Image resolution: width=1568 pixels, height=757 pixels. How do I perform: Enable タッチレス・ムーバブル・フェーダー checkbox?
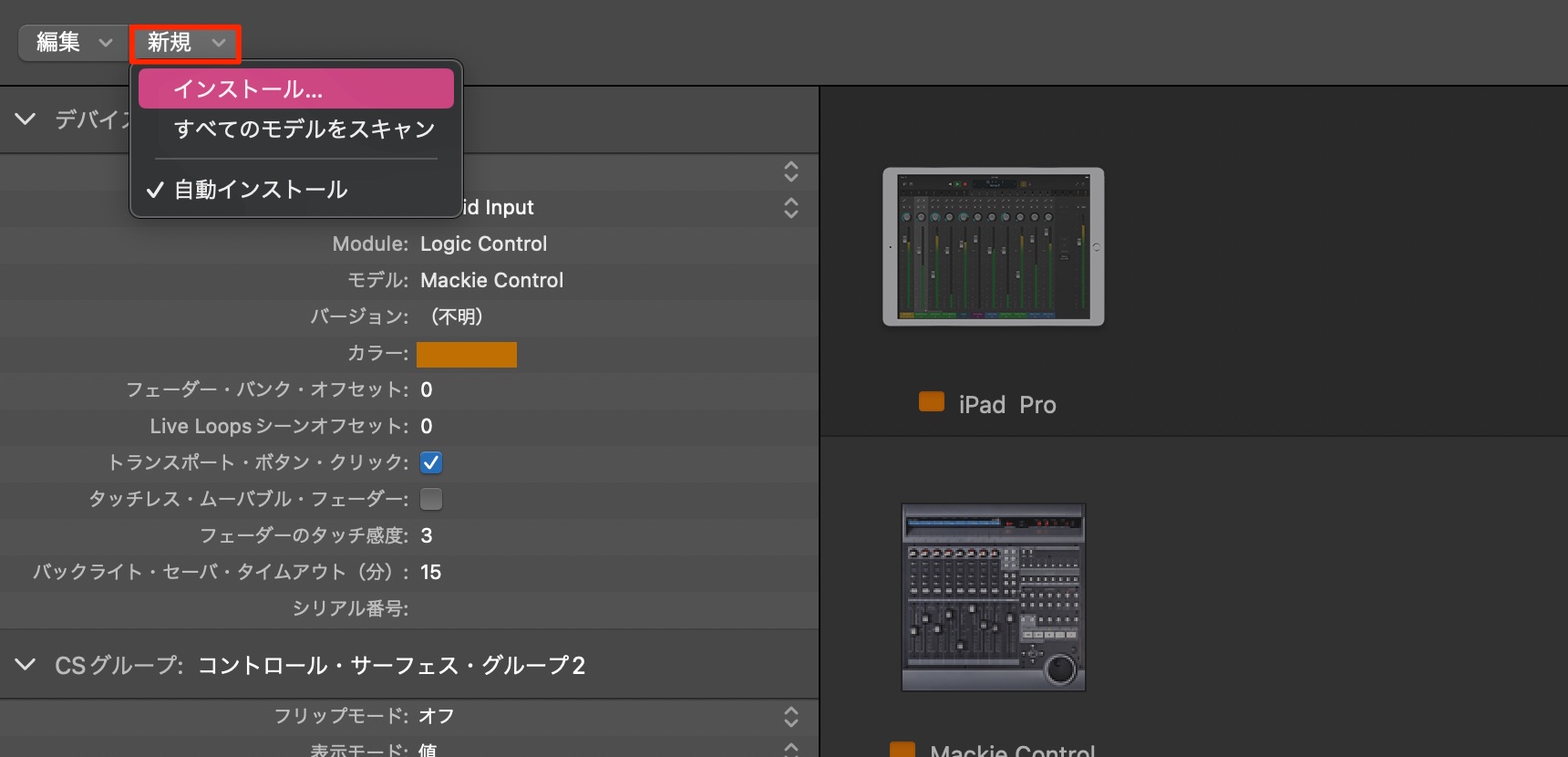click(431, 499)
